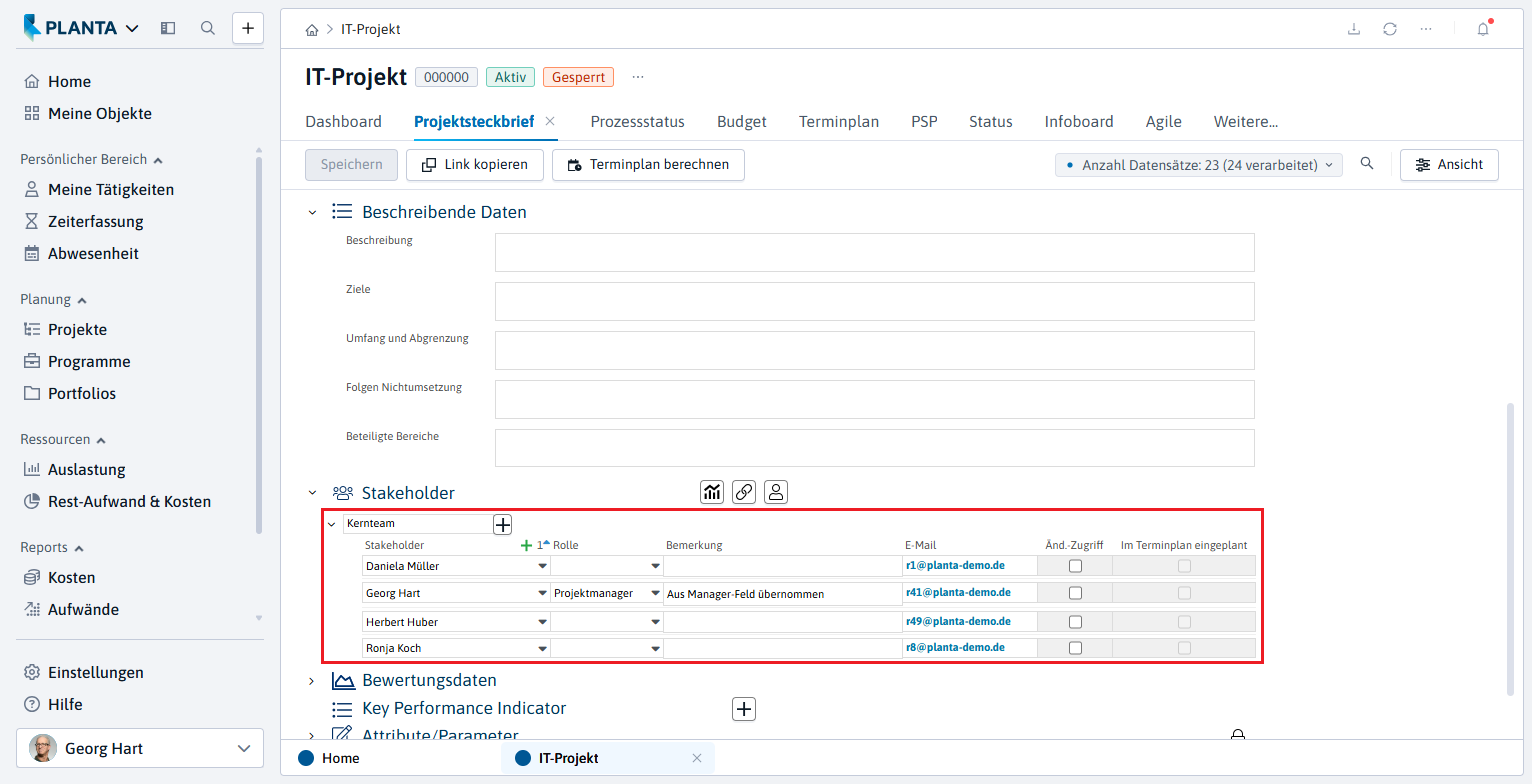Open the search icon beside PLANTA logo

pos(208,28)
